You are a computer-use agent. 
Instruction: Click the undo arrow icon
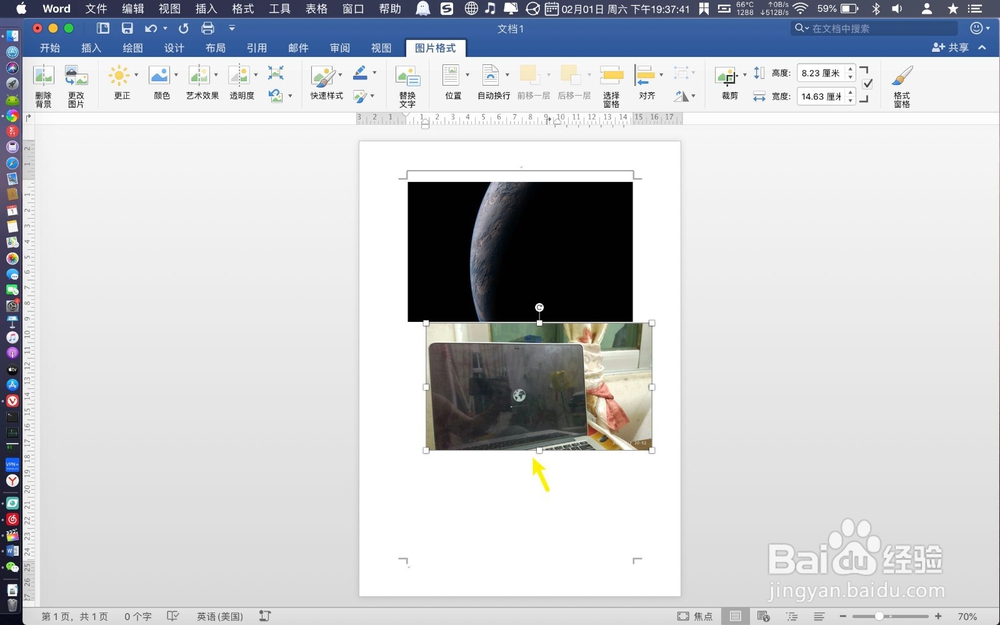click(151, 29)
